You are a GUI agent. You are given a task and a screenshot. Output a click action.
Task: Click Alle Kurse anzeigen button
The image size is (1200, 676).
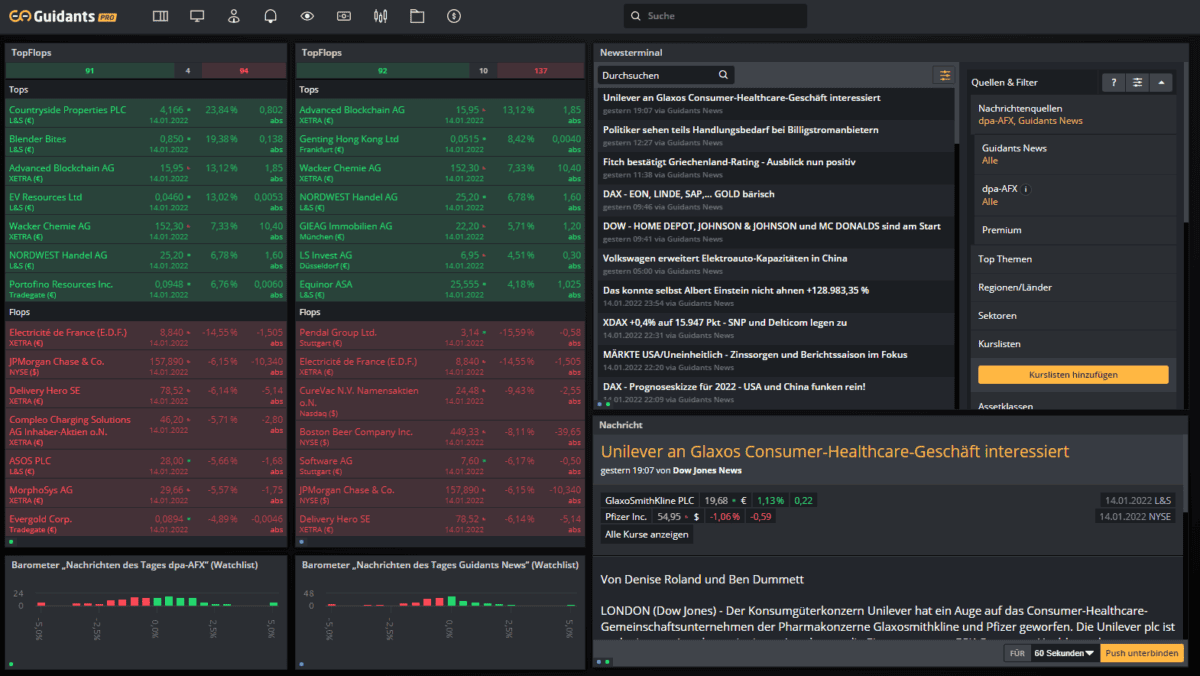pyautogui.click(x=647, y=534)
